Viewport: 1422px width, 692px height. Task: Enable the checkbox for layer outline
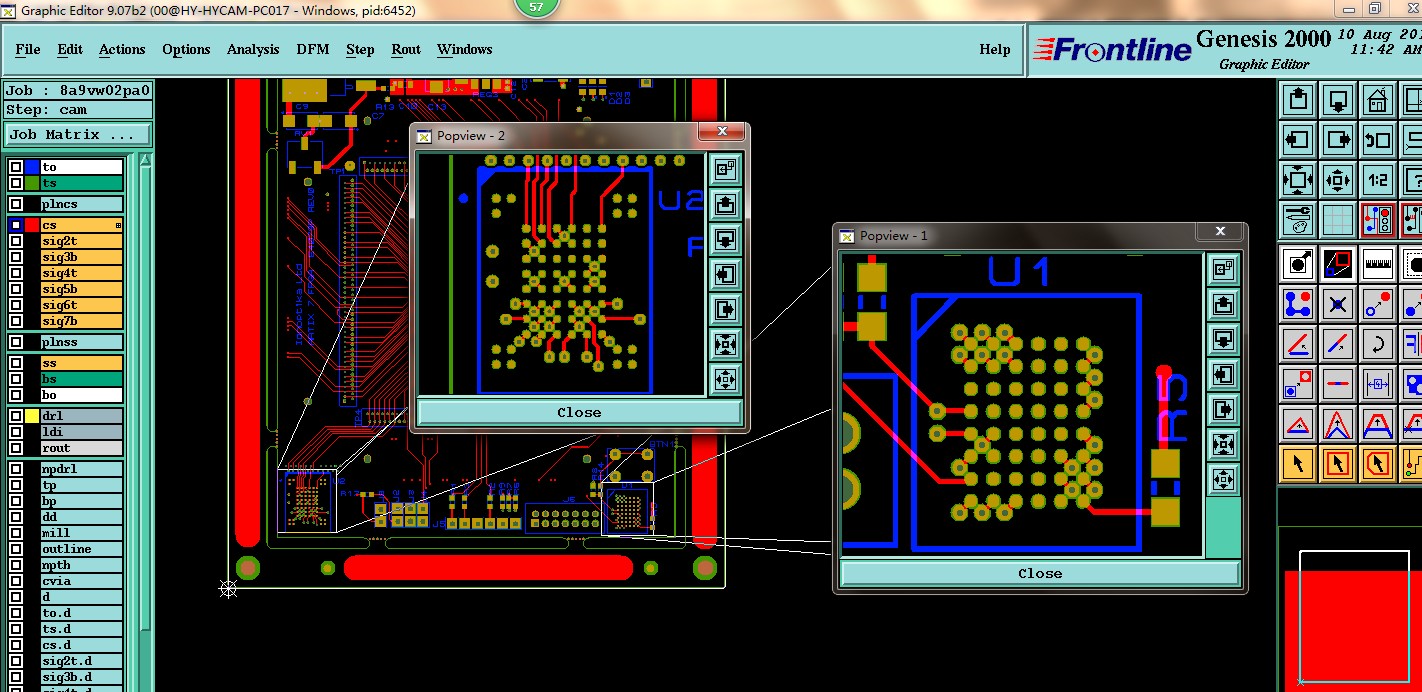point(15,549)
